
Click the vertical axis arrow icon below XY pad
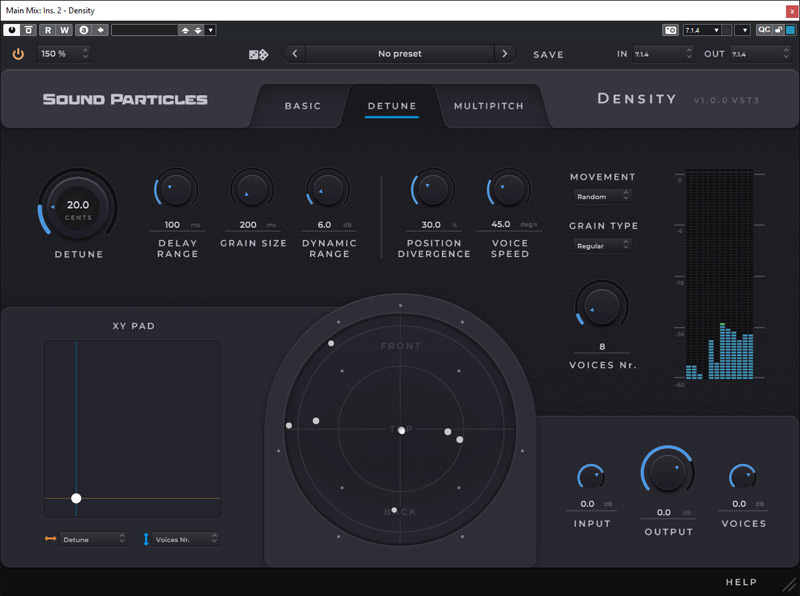tap(146, 539)
